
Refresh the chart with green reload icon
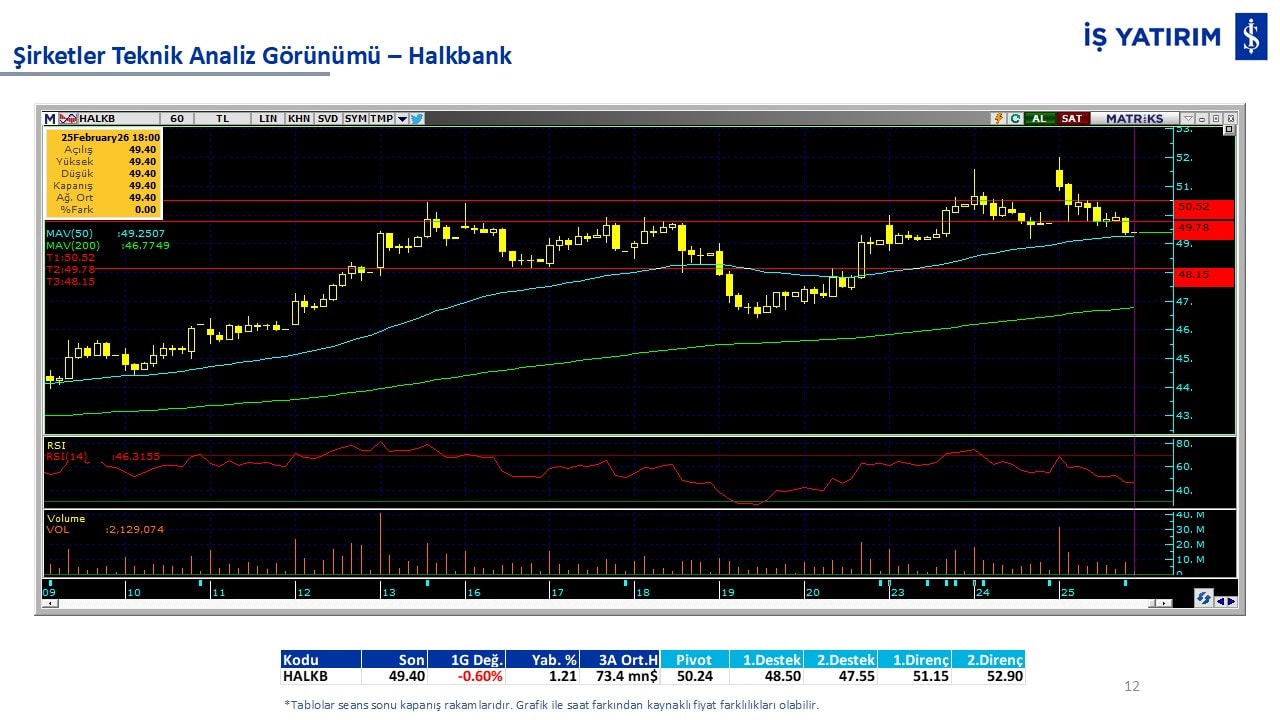(x=1015, y=118)
